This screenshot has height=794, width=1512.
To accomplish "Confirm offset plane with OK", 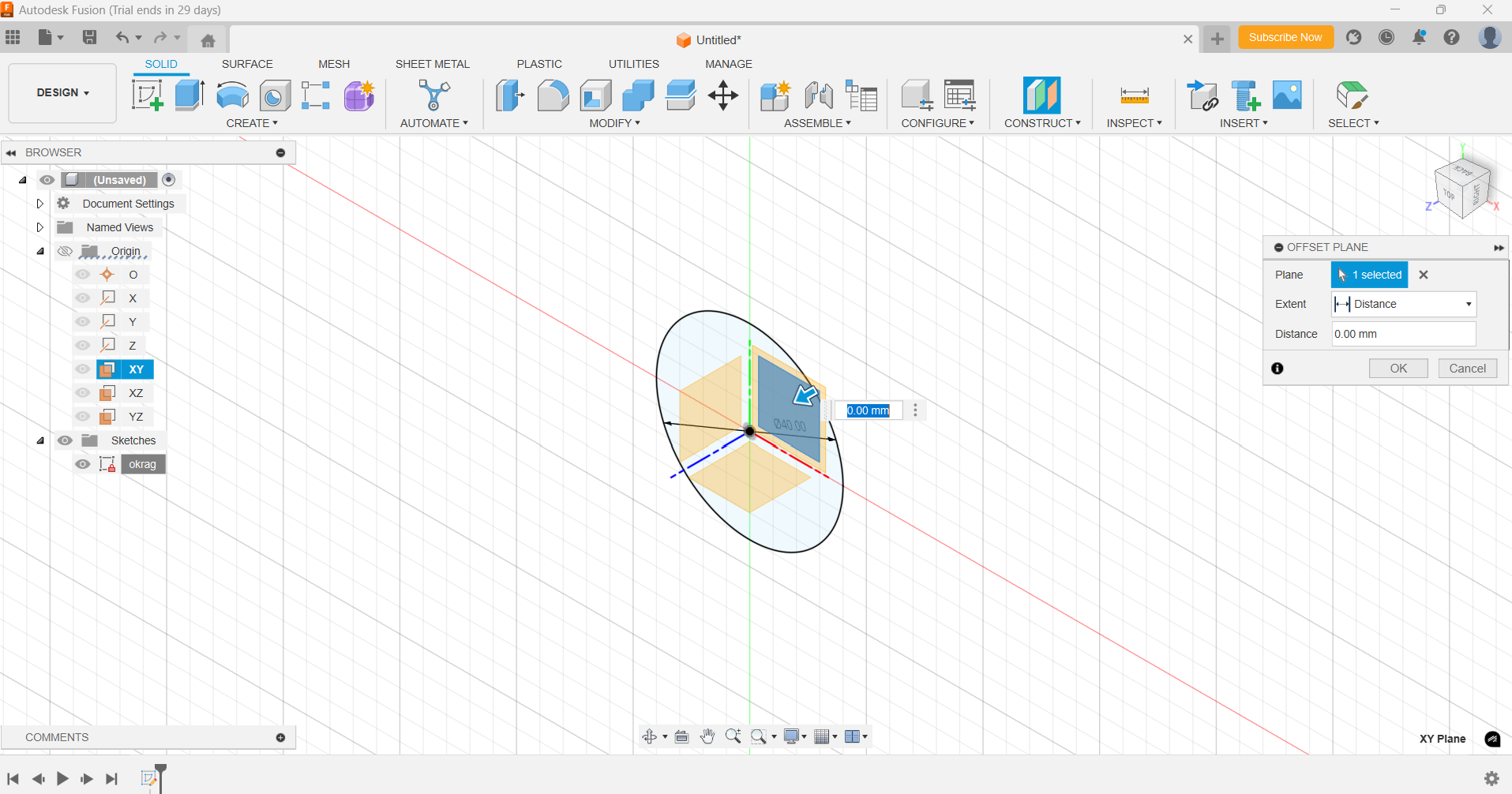I will coord(1398,369).
